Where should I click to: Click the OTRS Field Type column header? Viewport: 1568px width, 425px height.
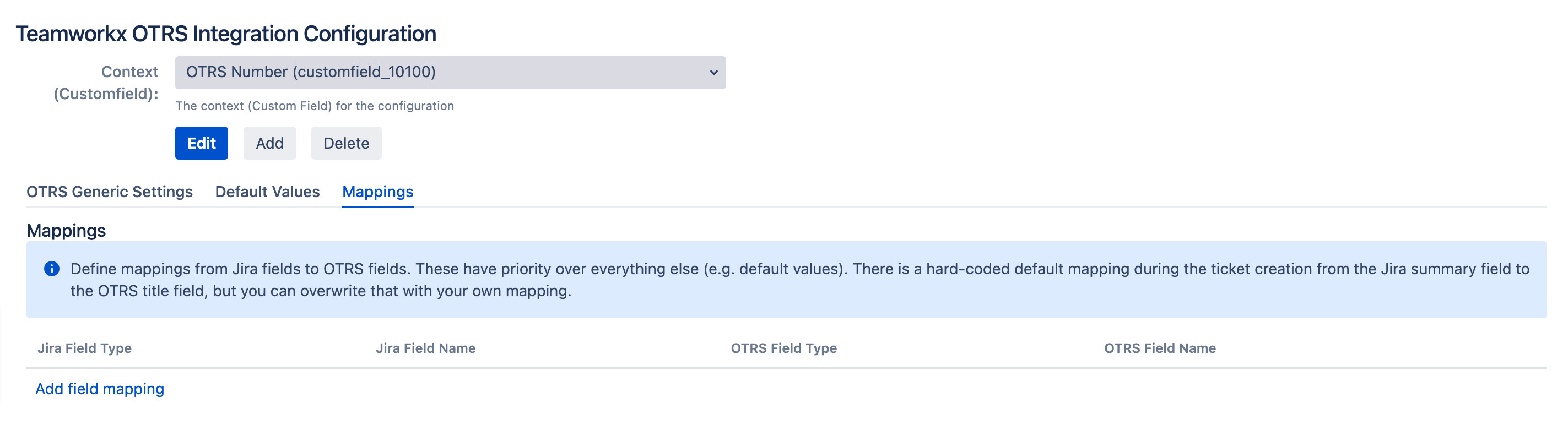click(783, 348)
